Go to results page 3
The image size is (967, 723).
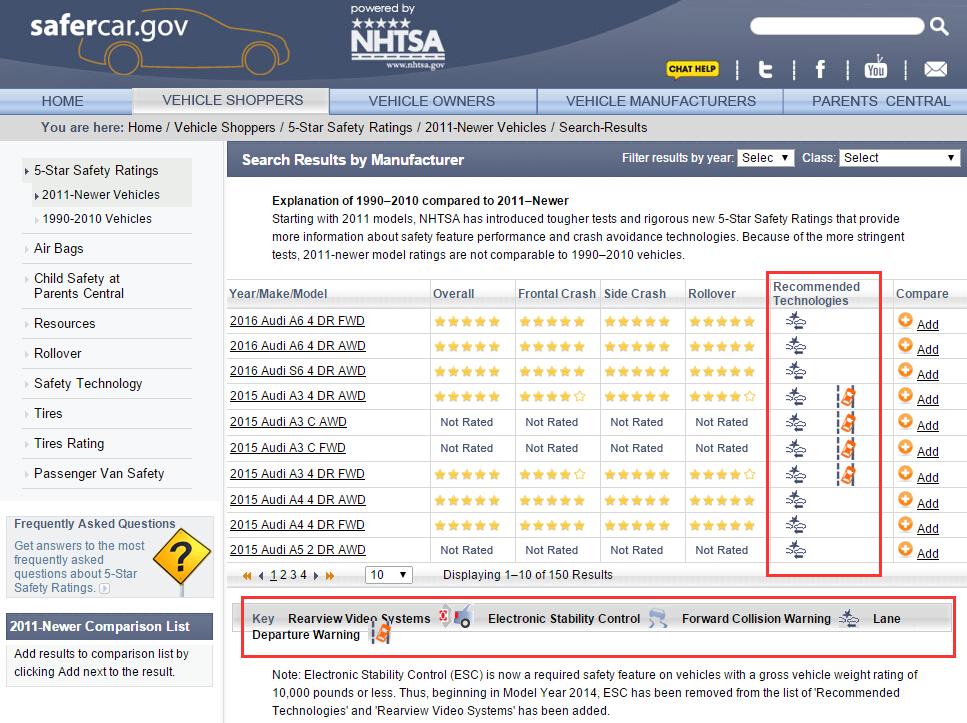[x=294, y=575]
